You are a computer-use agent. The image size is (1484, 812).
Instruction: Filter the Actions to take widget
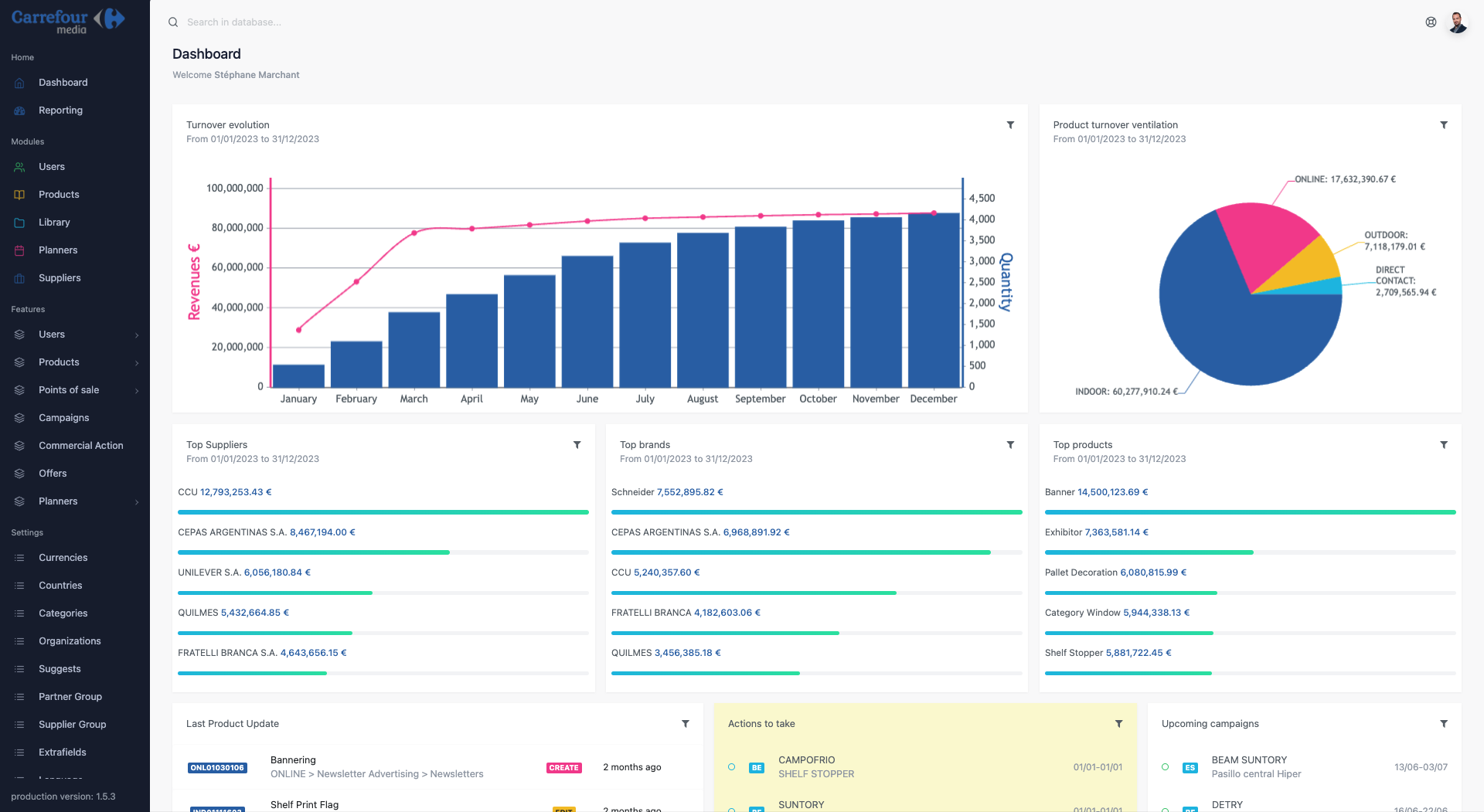1118,724
